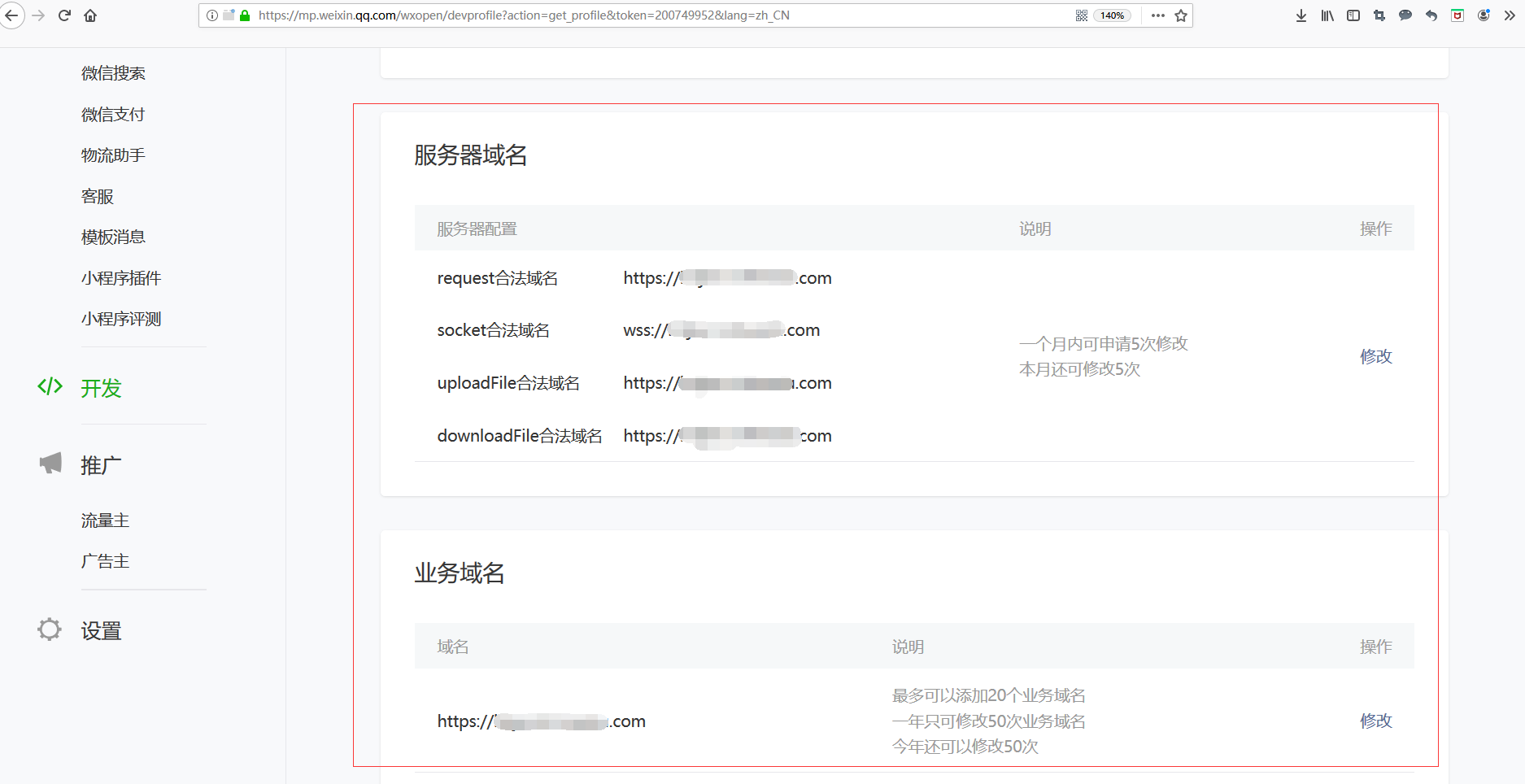This screenshot has height=784, width=1525.
Task: Open the 开发 section label
Action: pos(101,389)
